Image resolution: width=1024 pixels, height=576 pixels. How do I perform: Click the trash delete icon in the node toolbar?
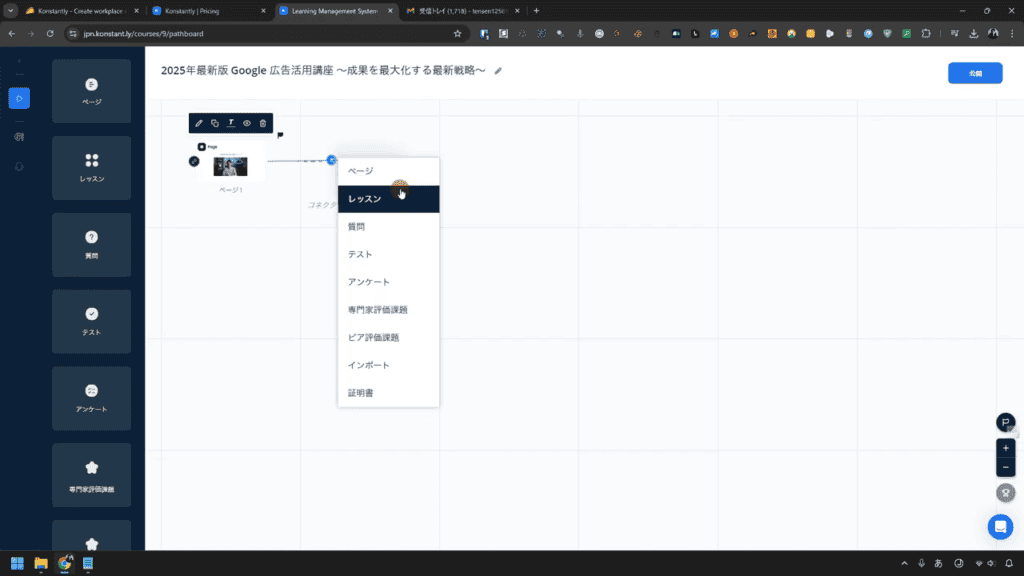(x=263, y=123)
